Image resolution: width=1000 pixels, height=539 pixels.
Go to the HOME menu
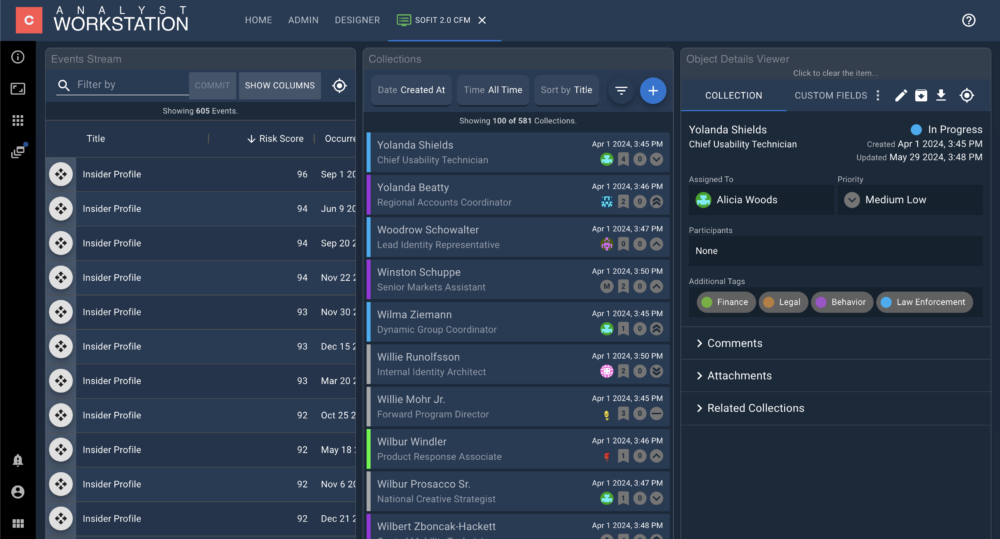pyautogui.click(x=258, y=20)
